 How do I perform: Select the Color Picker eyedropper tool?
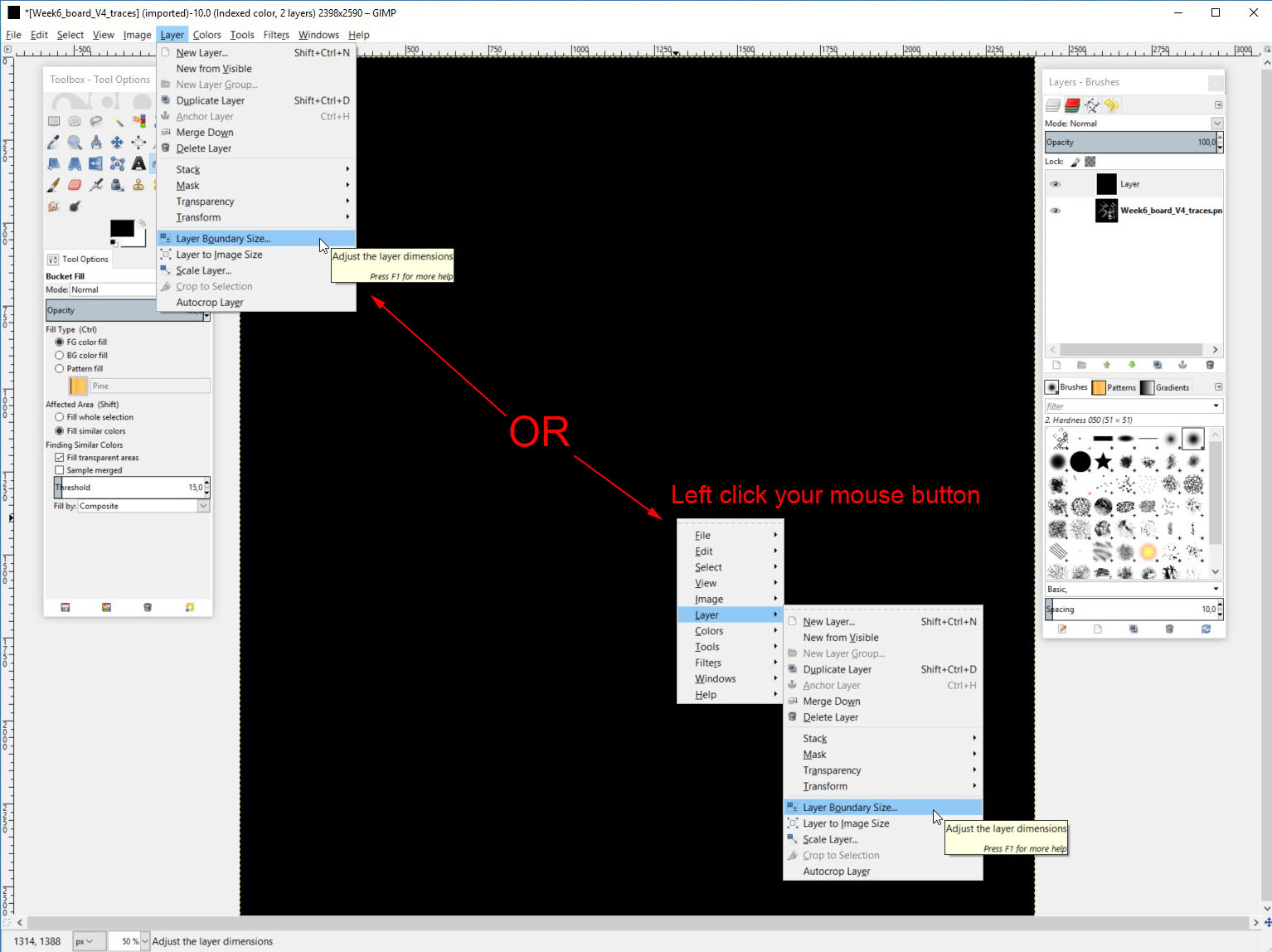[x=54, y=143]
